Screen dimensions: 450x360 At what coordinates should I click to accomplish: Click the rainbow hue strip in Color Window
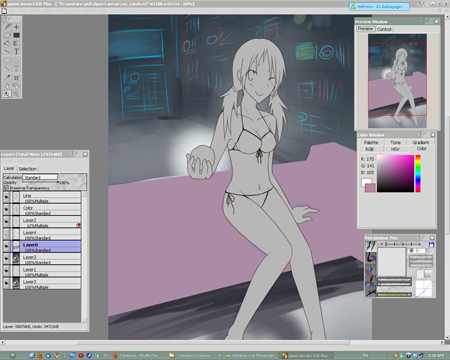(418, 174)
